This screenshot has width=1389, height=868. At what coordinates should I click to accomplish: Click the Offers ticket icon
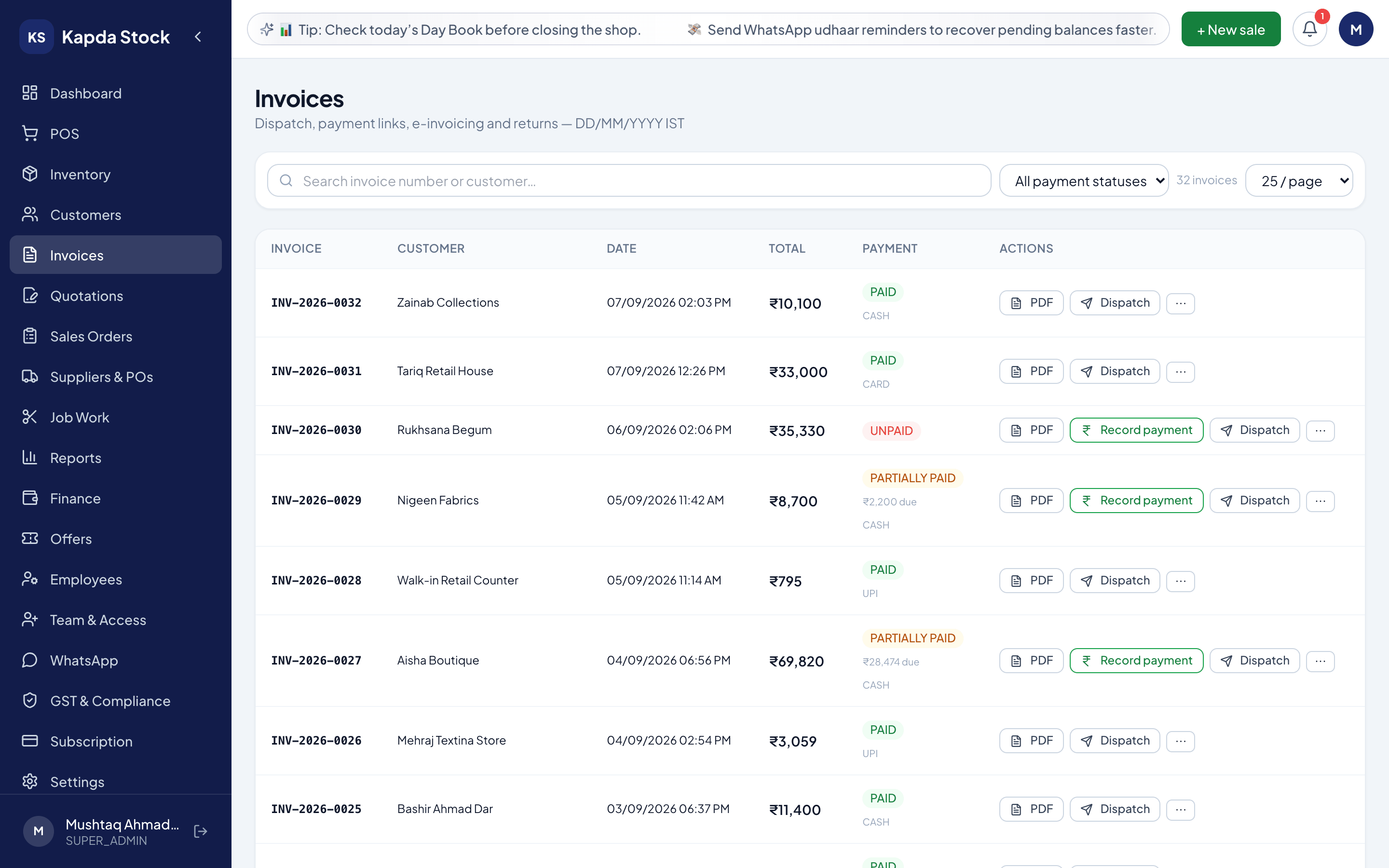pos(30,539)
